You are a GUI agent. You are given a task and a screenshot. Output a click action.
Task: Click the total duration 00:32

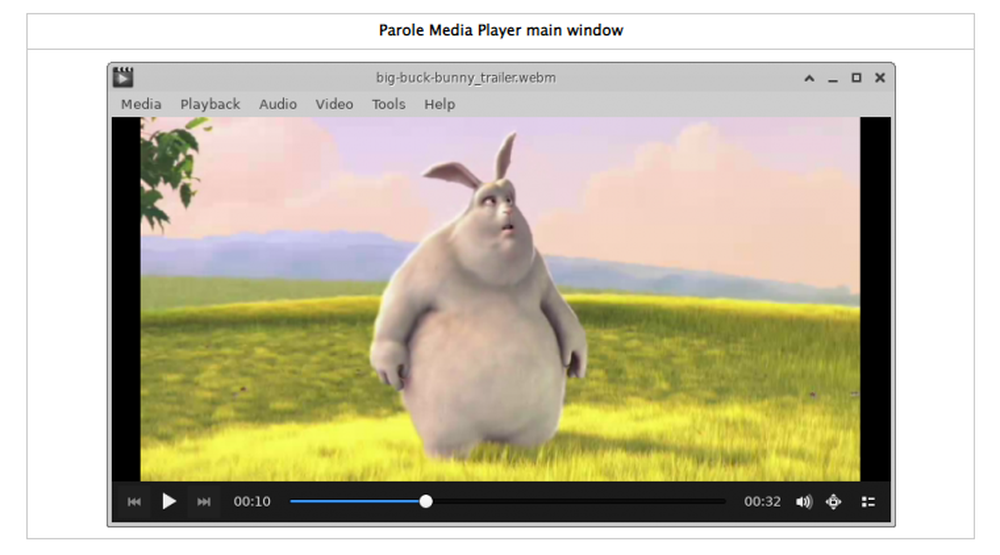tap(762, 501)
